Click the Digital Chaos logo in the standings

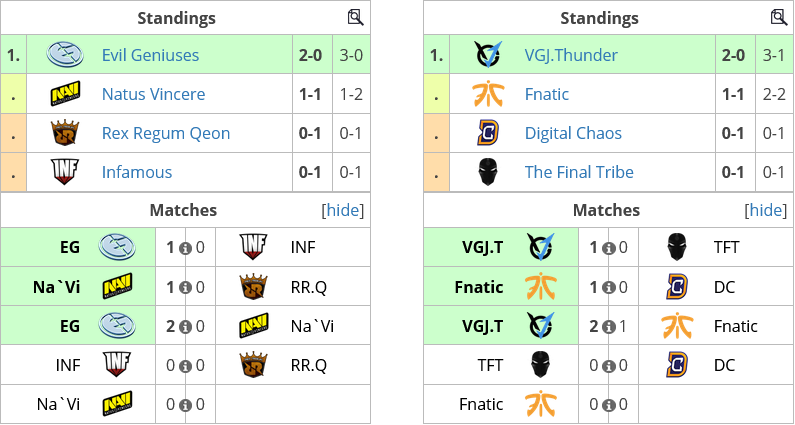click(488, 133)
